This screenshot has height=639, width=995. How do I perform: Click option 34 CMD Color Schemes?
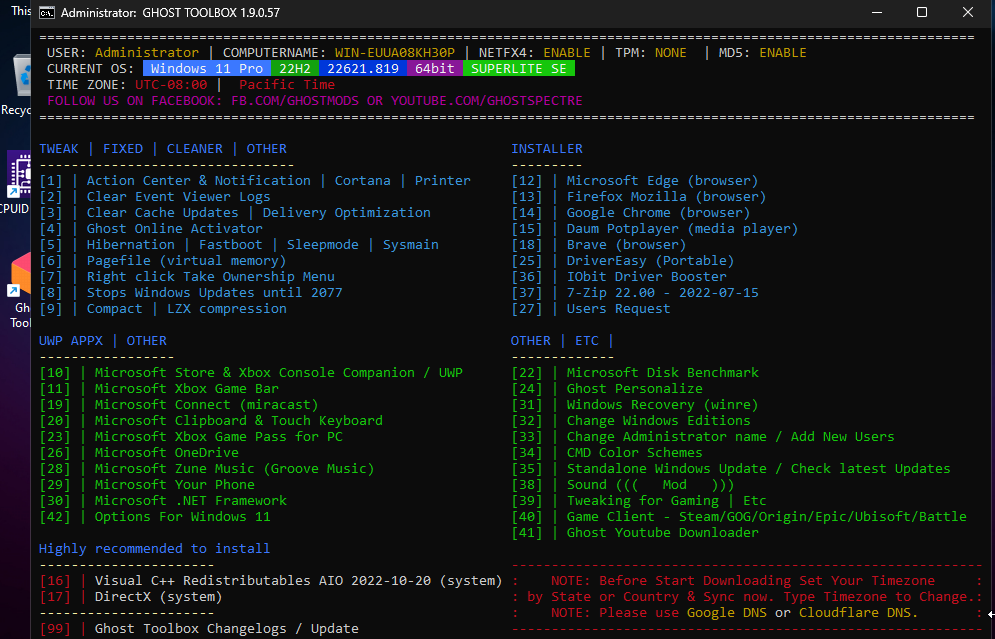pos(607,452)
